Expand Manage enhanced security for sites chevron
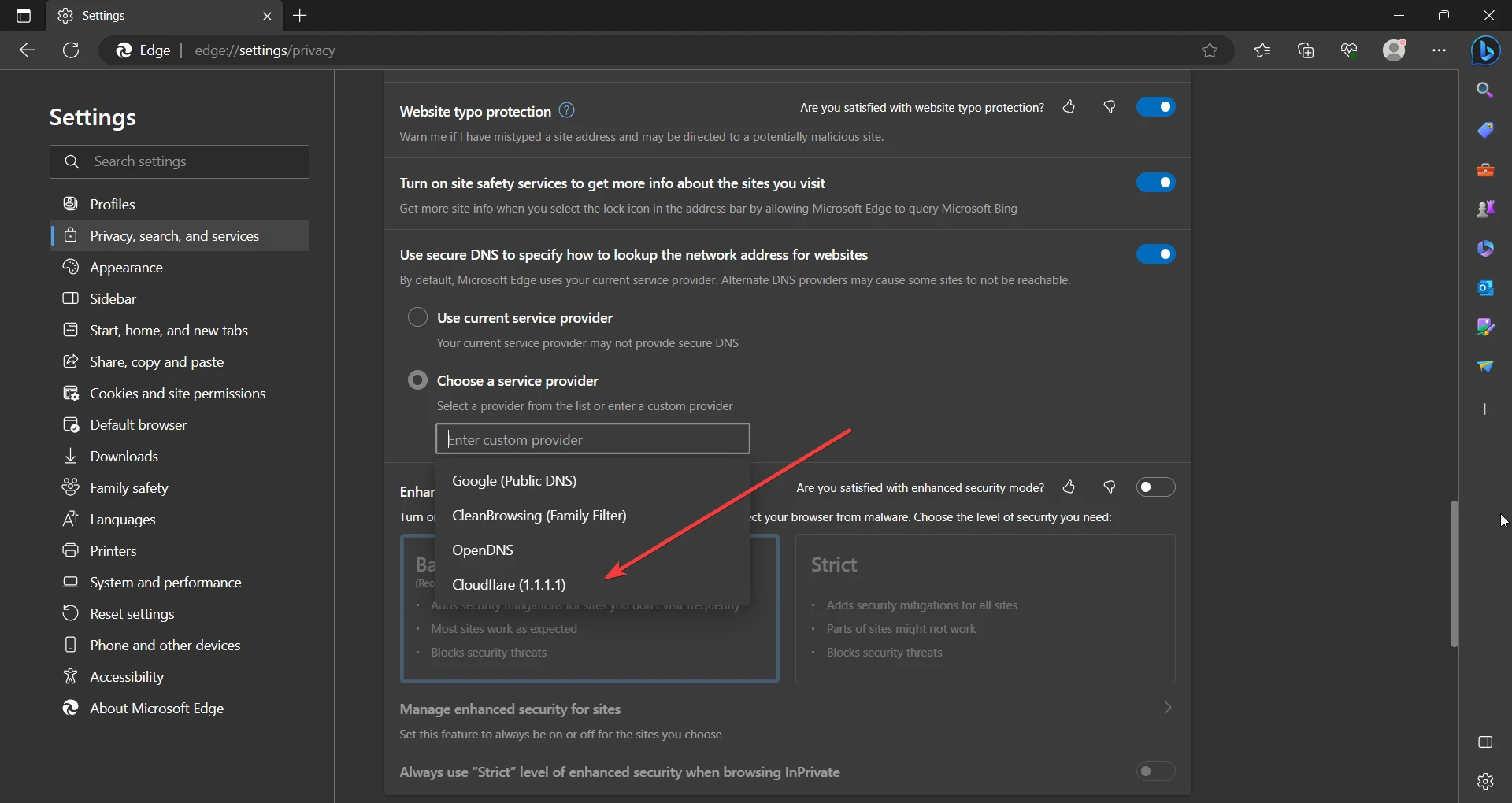 [x=1168, y=708]
